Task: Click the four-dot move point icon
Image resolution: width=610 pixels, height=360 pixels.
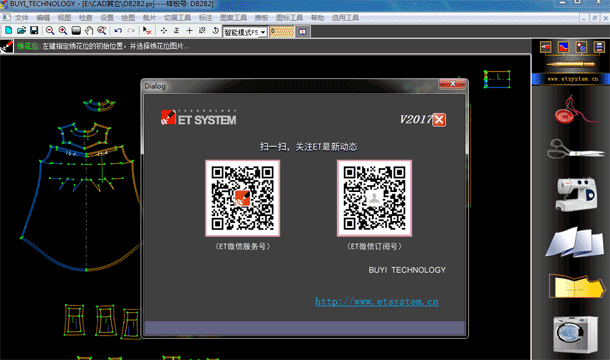Action: 164,30
